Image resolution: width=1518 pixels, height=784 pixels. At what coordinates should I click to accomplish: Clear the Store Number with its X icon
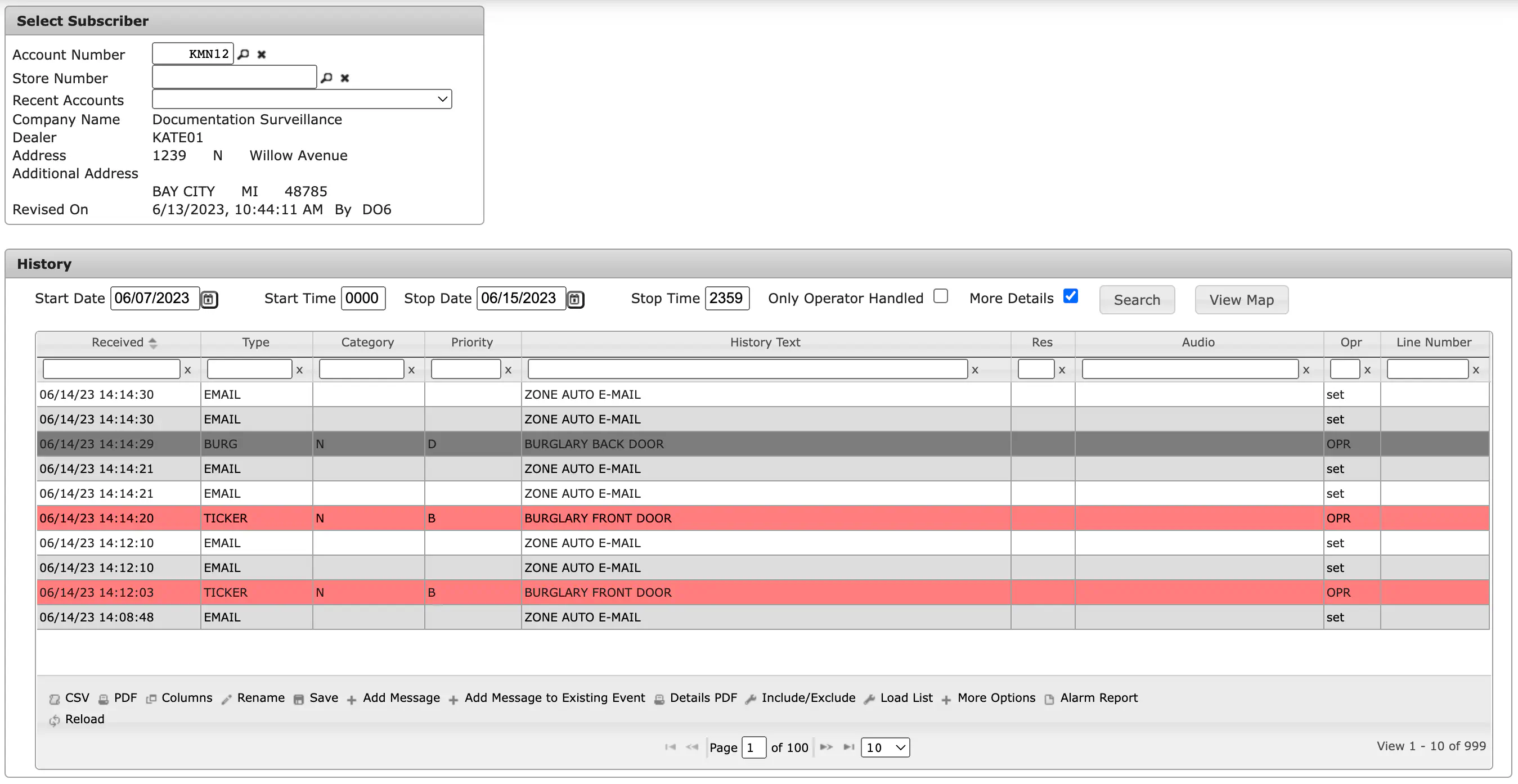[x=345, y=78]
